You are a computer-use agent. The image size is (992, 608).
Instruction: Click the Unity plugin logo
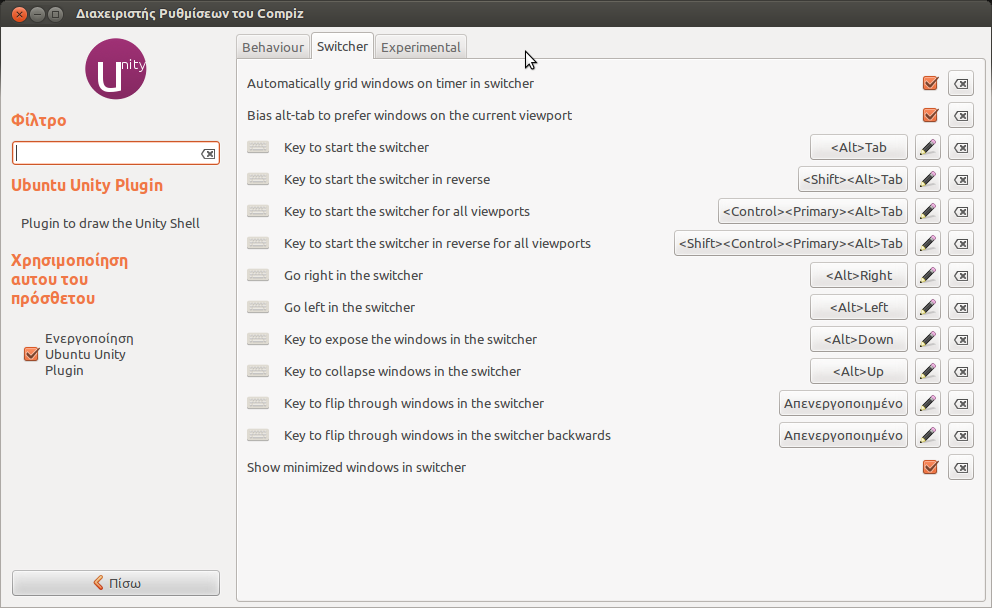[x=116, y=69]
